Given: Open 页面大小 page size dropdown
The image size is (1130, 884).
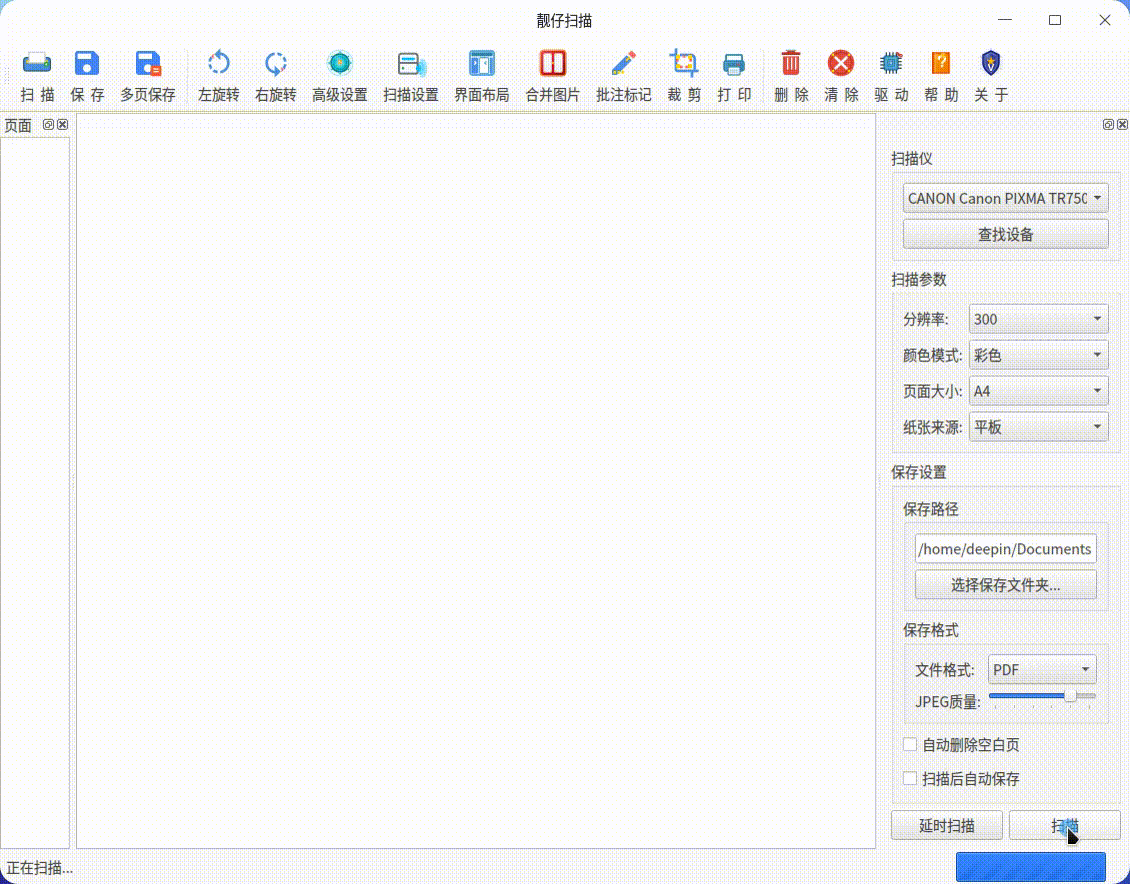Looking at the screenshot, I should (x=1038, y=391).
